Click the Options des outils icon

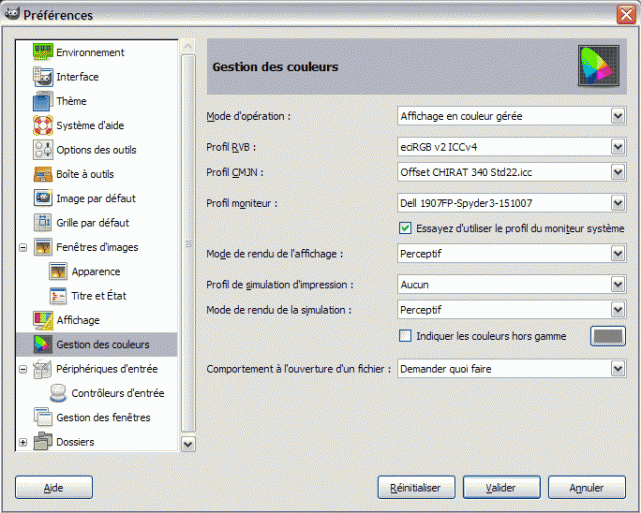click(43, 150)
